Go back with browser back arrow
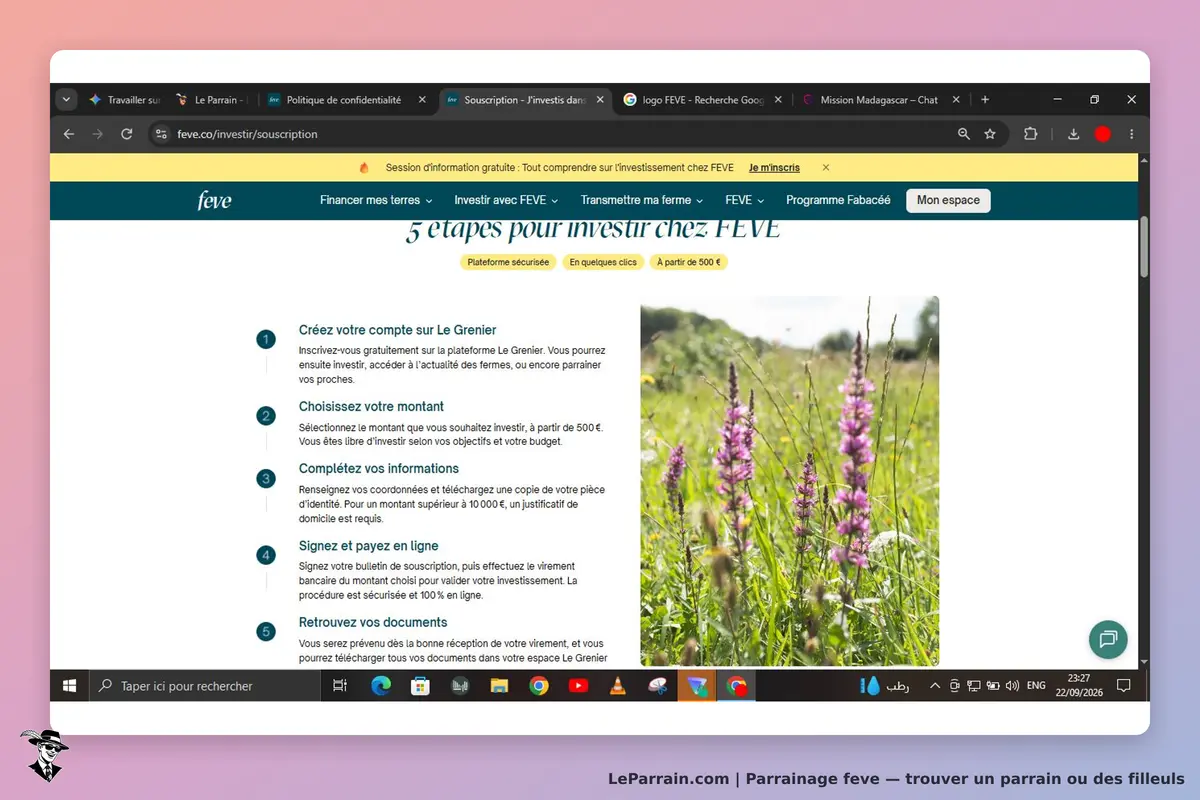 [69, 134]
